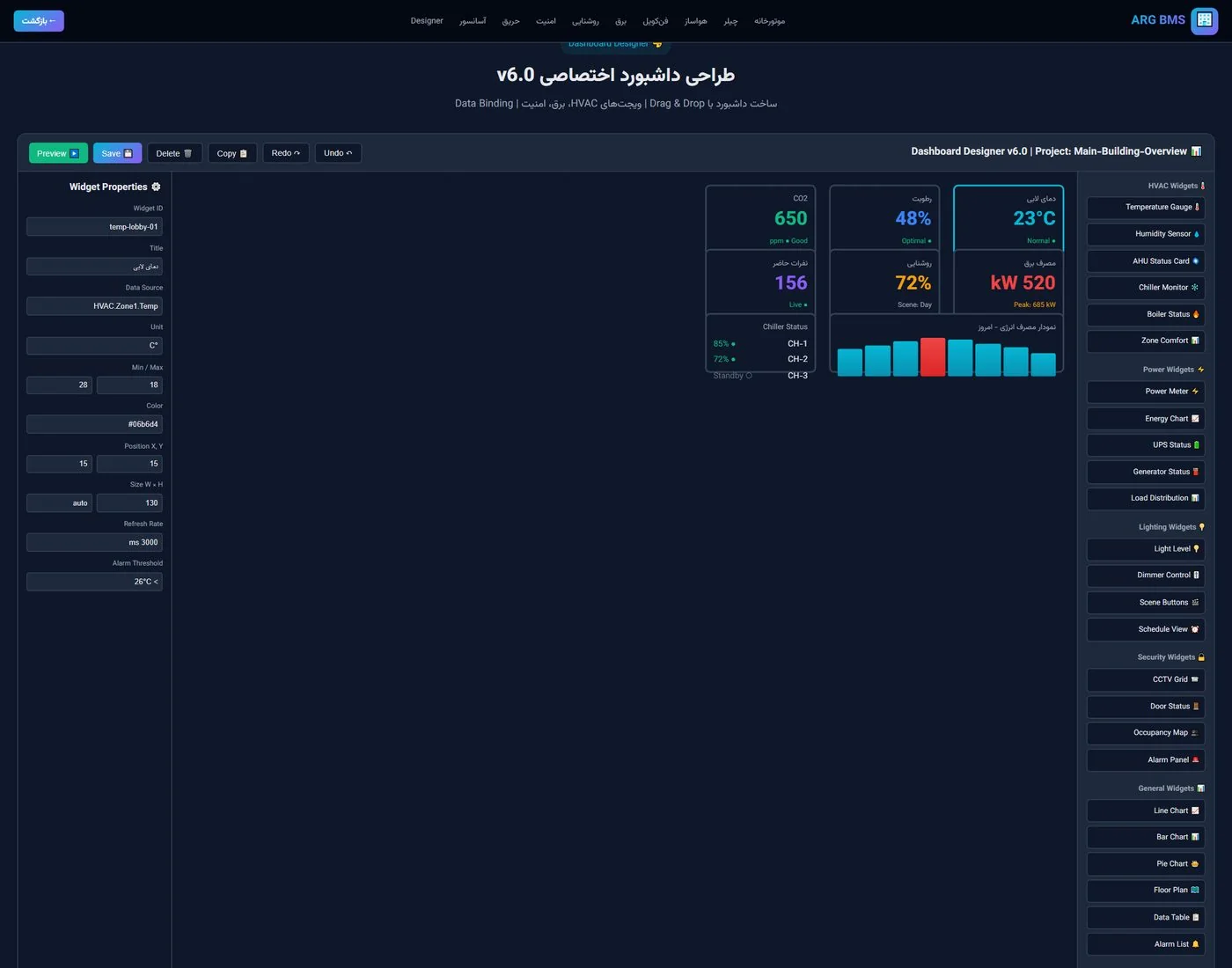The width and height of the screenshot is (1232, 968).
Task: Add the Door Status widget
Action: (x=1146, y=707)
